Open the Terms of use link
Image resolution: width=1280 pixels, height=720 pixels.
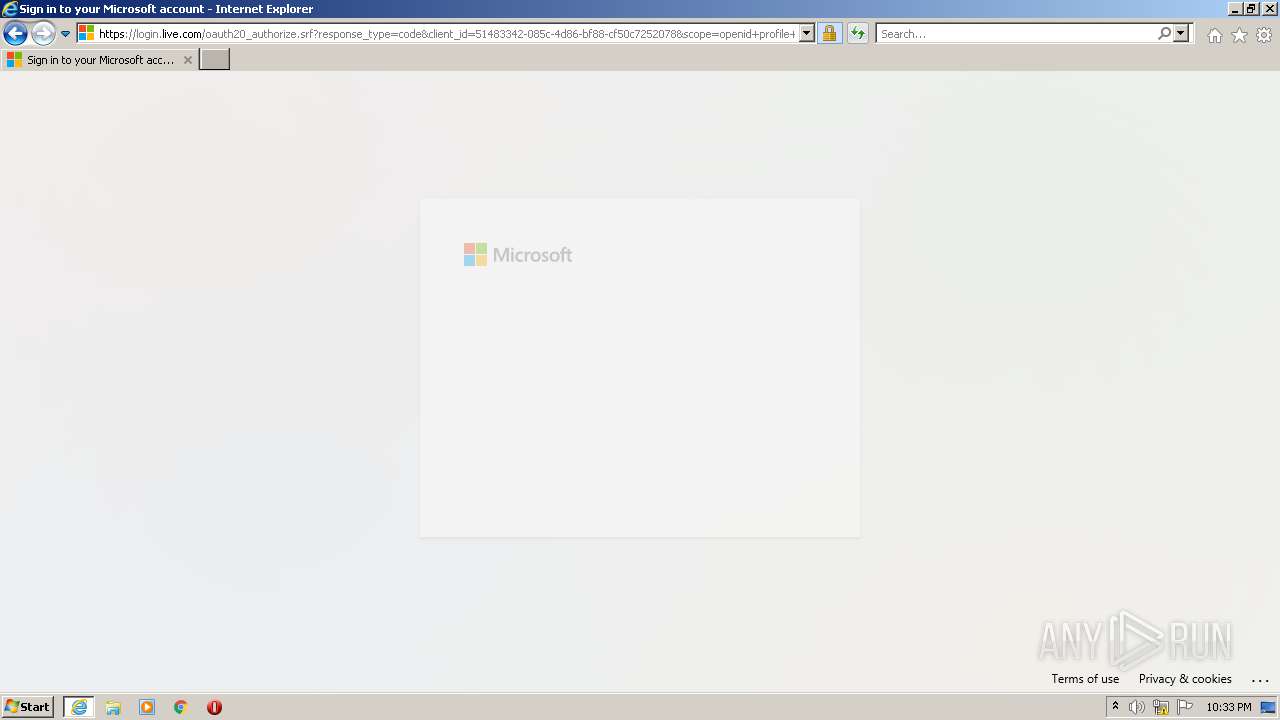point(1085,679)
